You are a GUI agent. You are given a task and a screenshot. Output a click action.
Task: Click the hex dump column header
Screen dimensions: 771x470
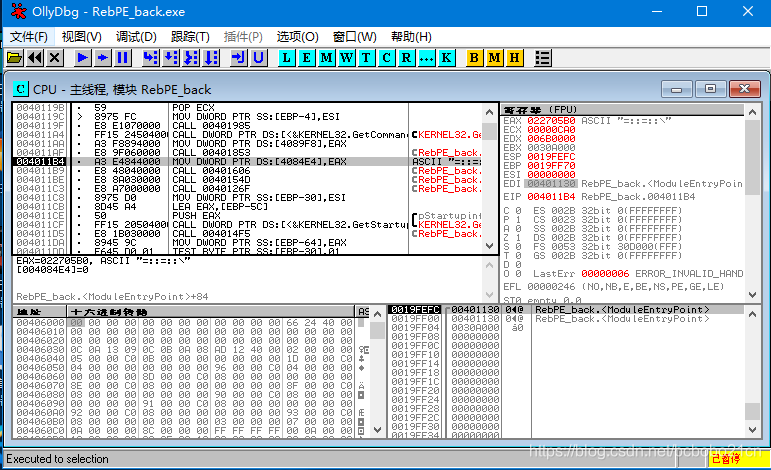210,312
